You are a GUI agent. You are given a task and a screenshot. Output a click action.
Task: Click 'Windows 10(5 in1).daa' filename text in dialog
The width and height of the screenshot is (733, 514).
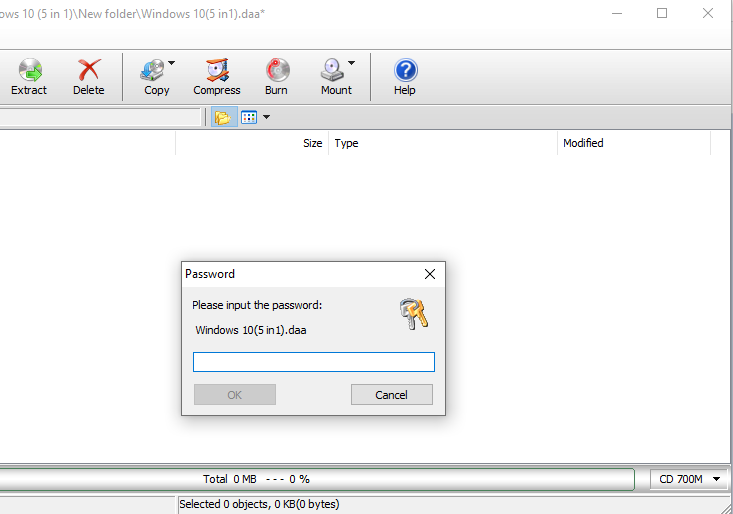click(251, 330)
